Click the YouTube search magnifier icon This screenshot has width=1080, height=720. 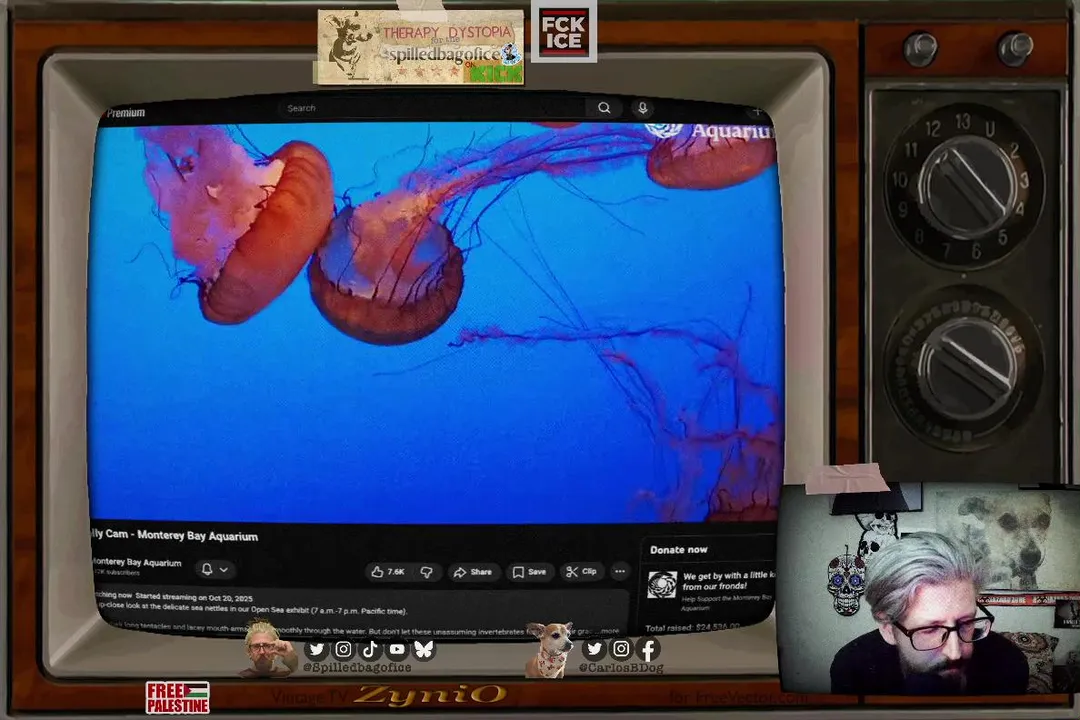(604, 108)
